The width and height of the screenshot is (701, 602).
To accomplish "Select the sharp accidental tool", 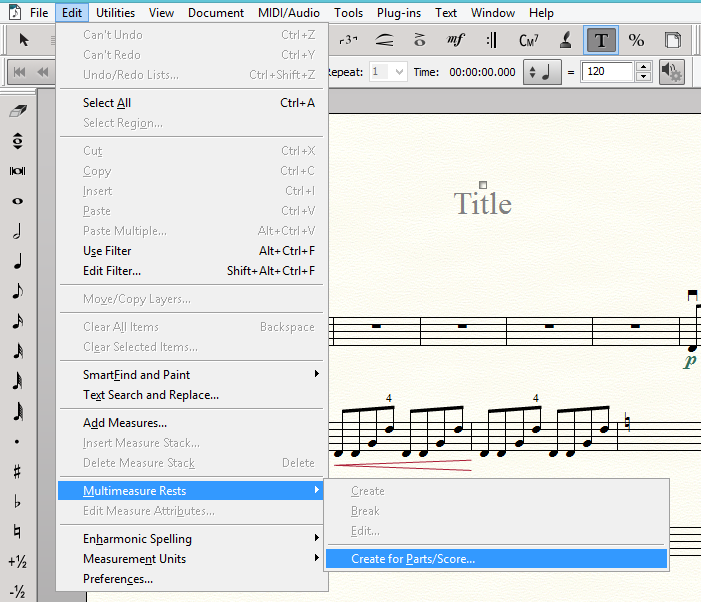I will pos(17,471).
